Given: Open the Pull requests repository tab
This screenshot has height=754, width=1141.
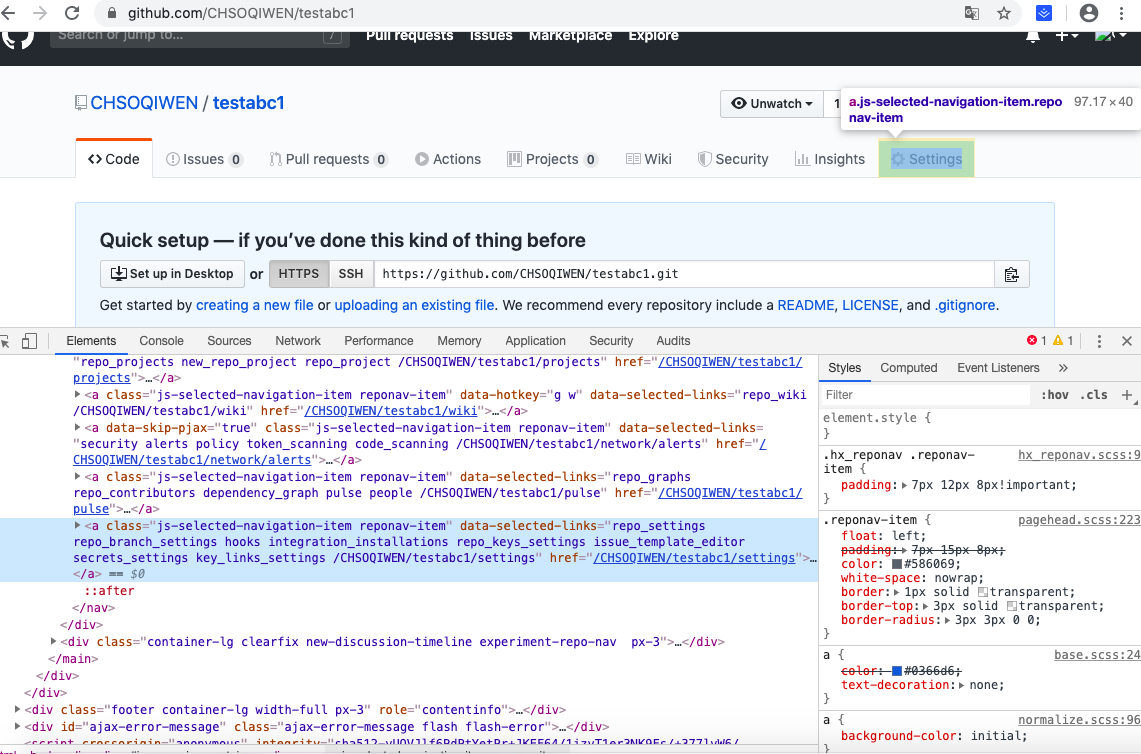Looking at the screenshot, I should (328, 159).
